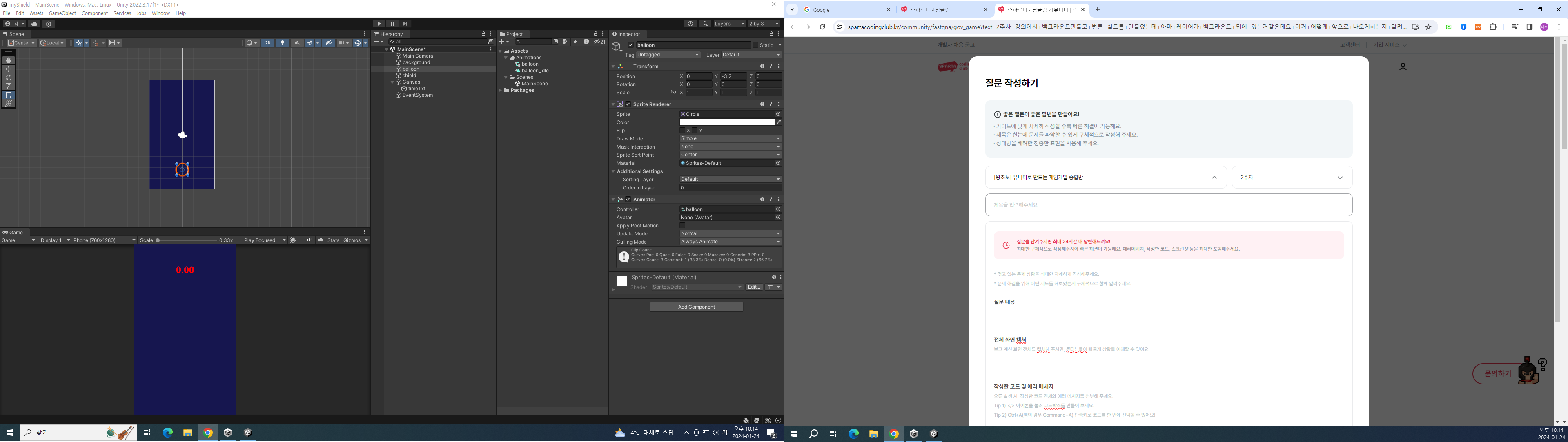Viewport: 1568px width, 442px height.
Task: Open the Animator component options menu
Action: 779,200
